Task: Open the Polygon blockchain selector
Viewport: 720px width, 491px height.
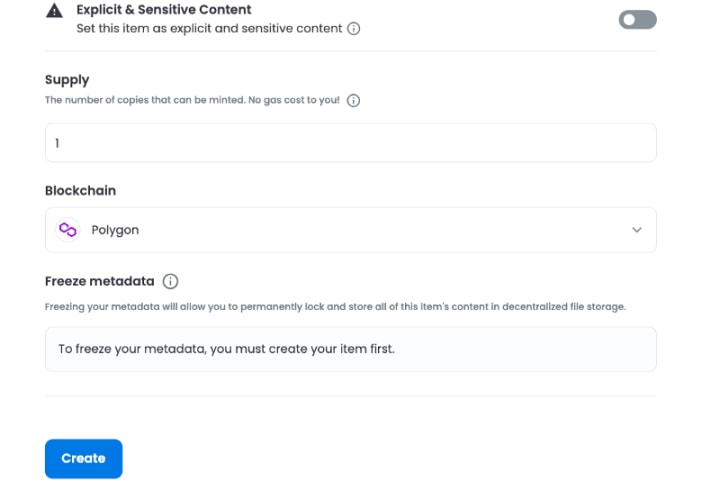Action: (x=350, y=230)
